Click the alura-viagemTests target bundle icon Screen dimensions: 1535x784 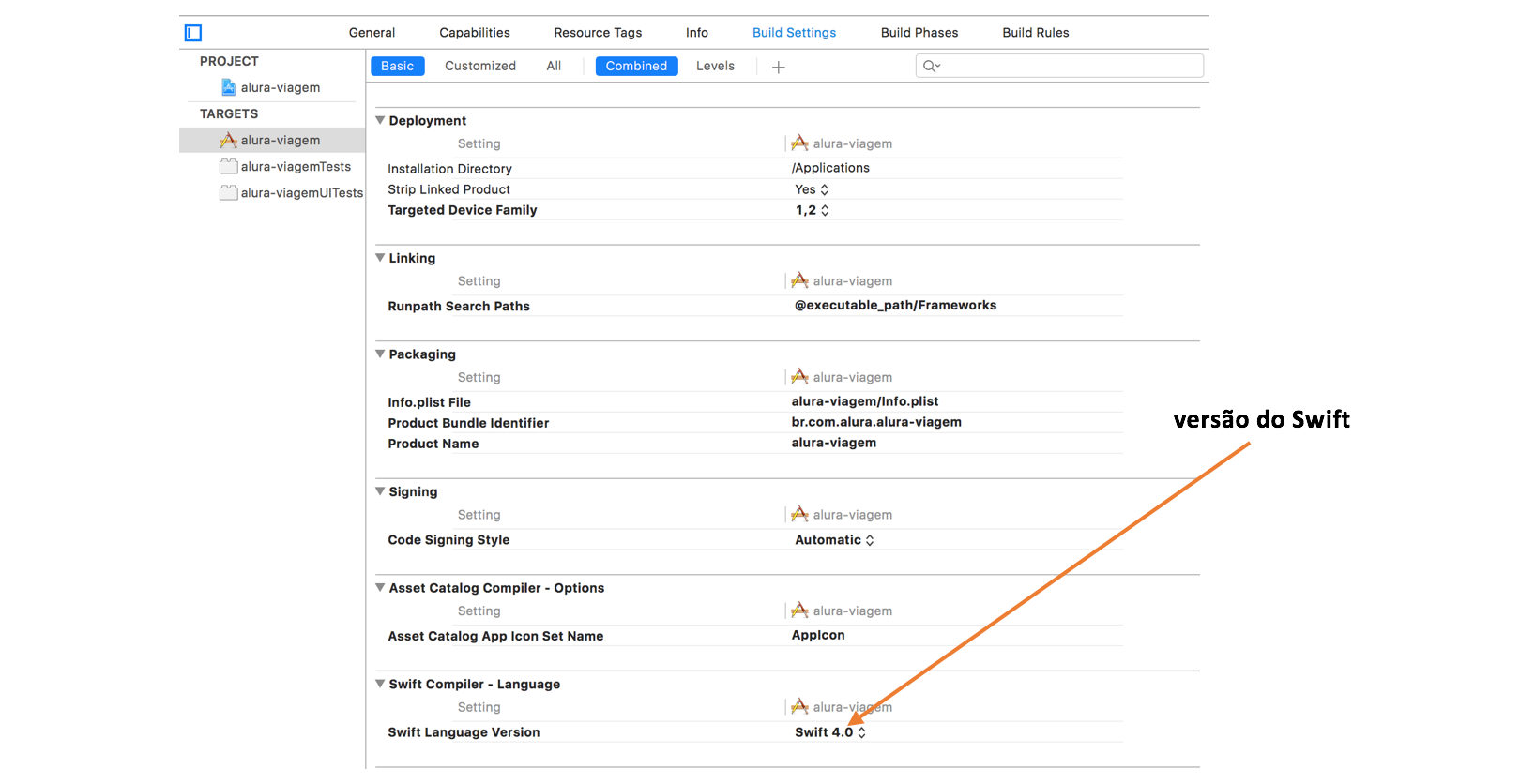pyautogui.click(x=228, y=166)
